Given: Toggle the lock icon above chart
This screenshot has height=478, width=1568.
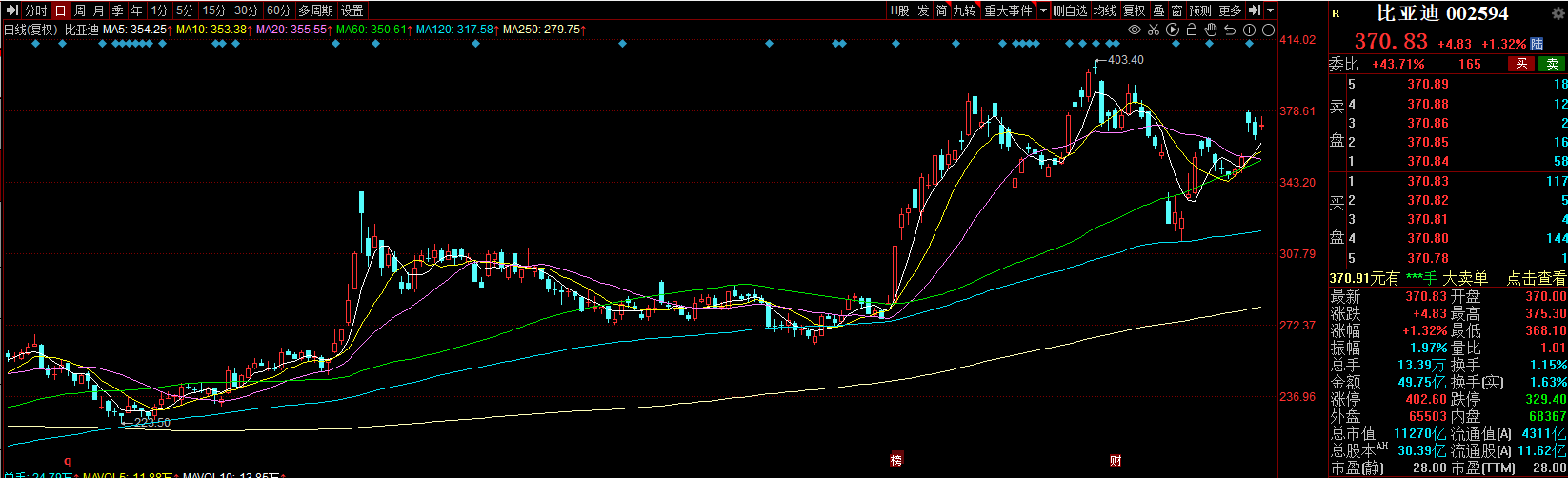Looking at the screenshot, I should [1192, 30].
